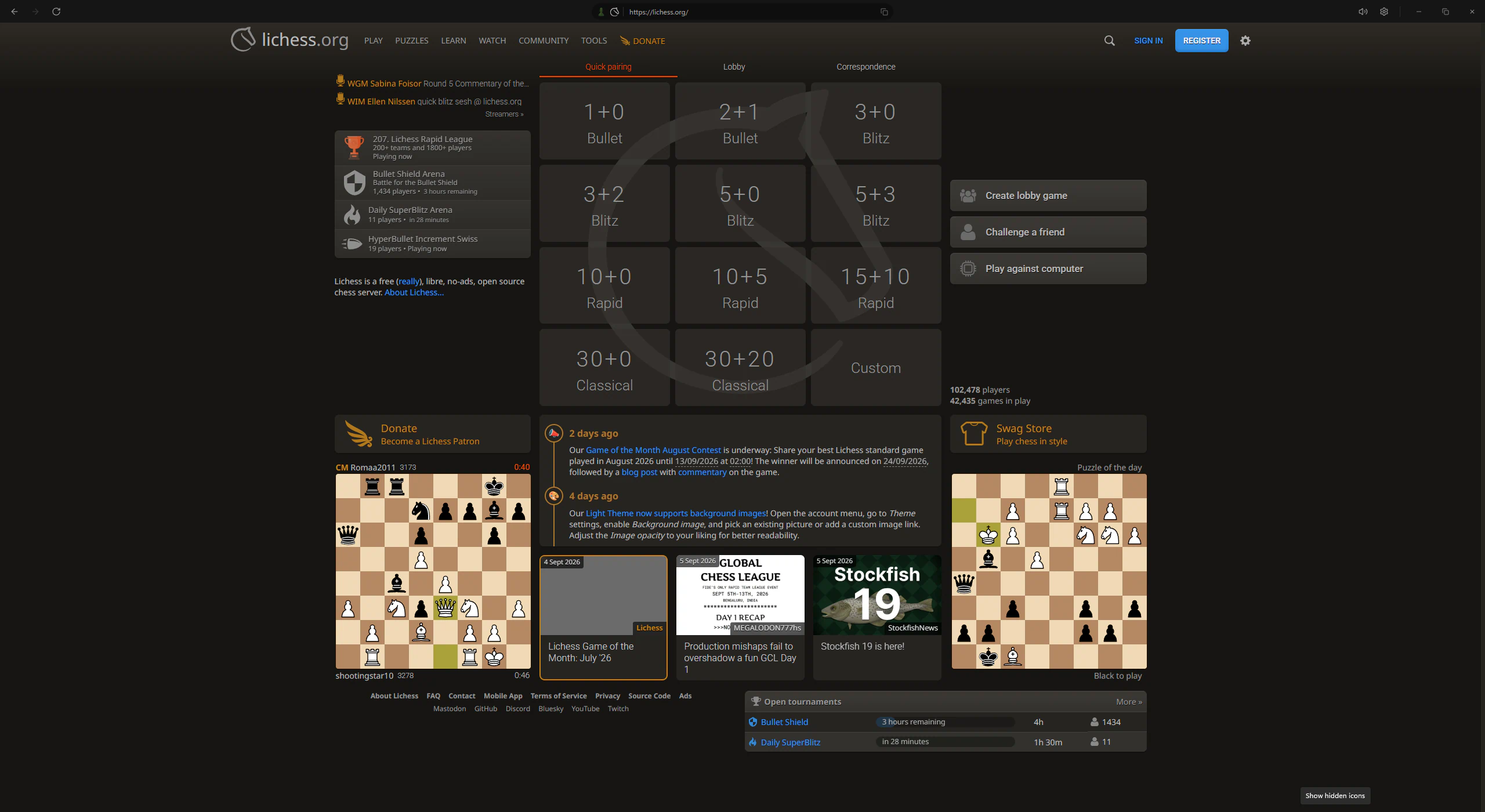Go back with the browser back arrow
1485x812 pixels.
(15, 12)
